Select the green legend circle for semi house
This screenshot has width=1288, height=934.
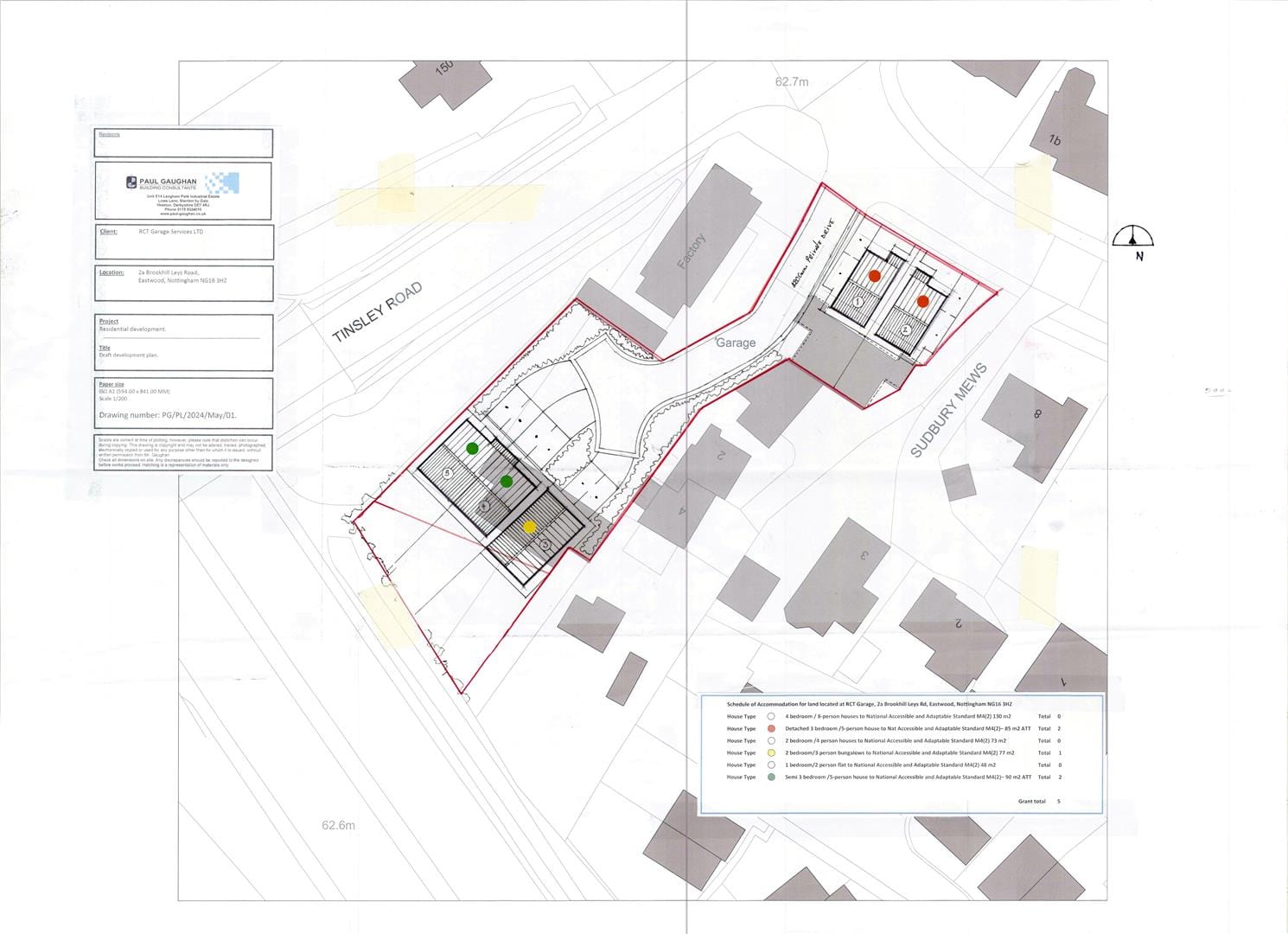click(x=771, y=777)
